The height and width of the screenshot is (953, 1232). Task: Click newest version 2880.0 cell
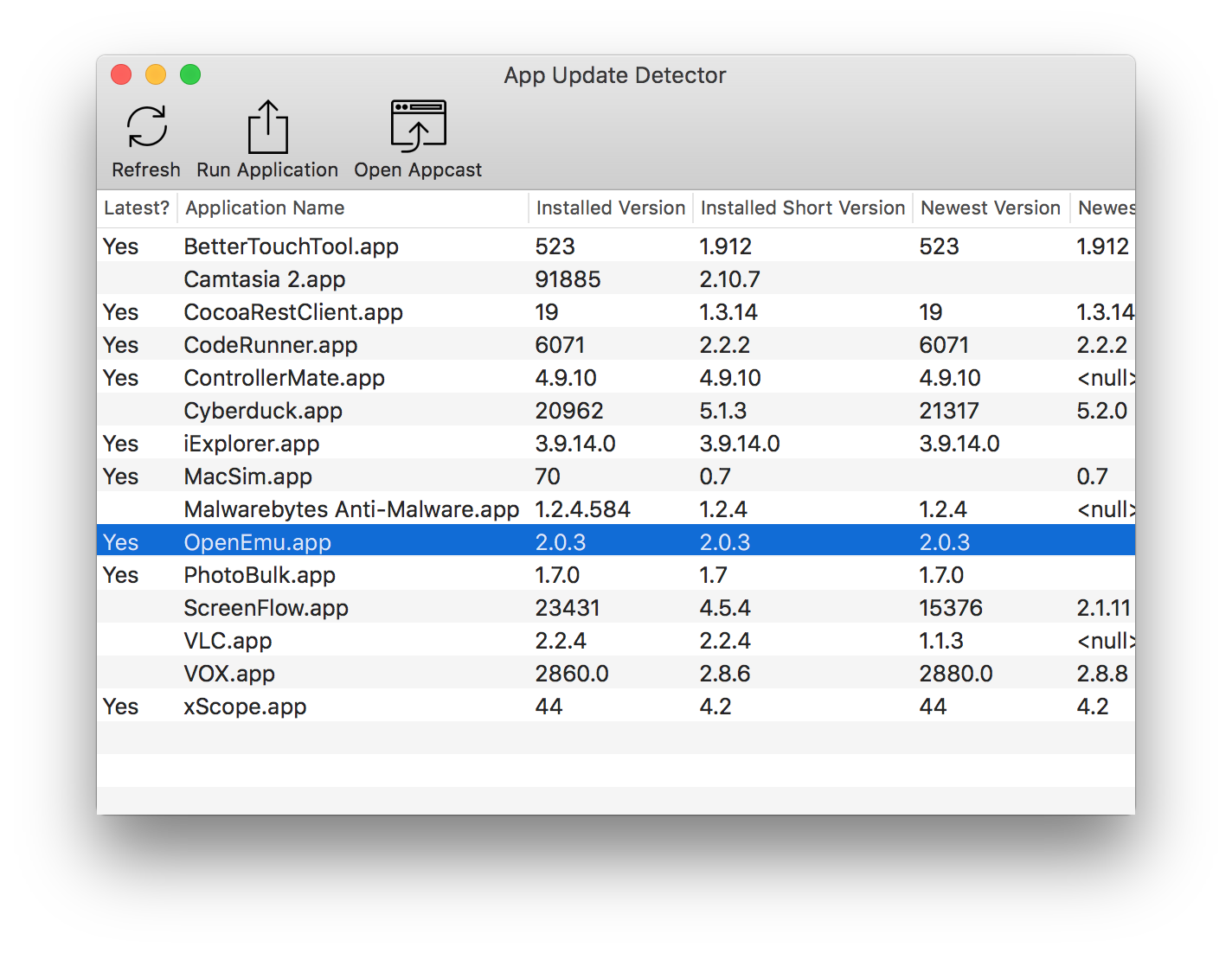[x=956, y=674]
